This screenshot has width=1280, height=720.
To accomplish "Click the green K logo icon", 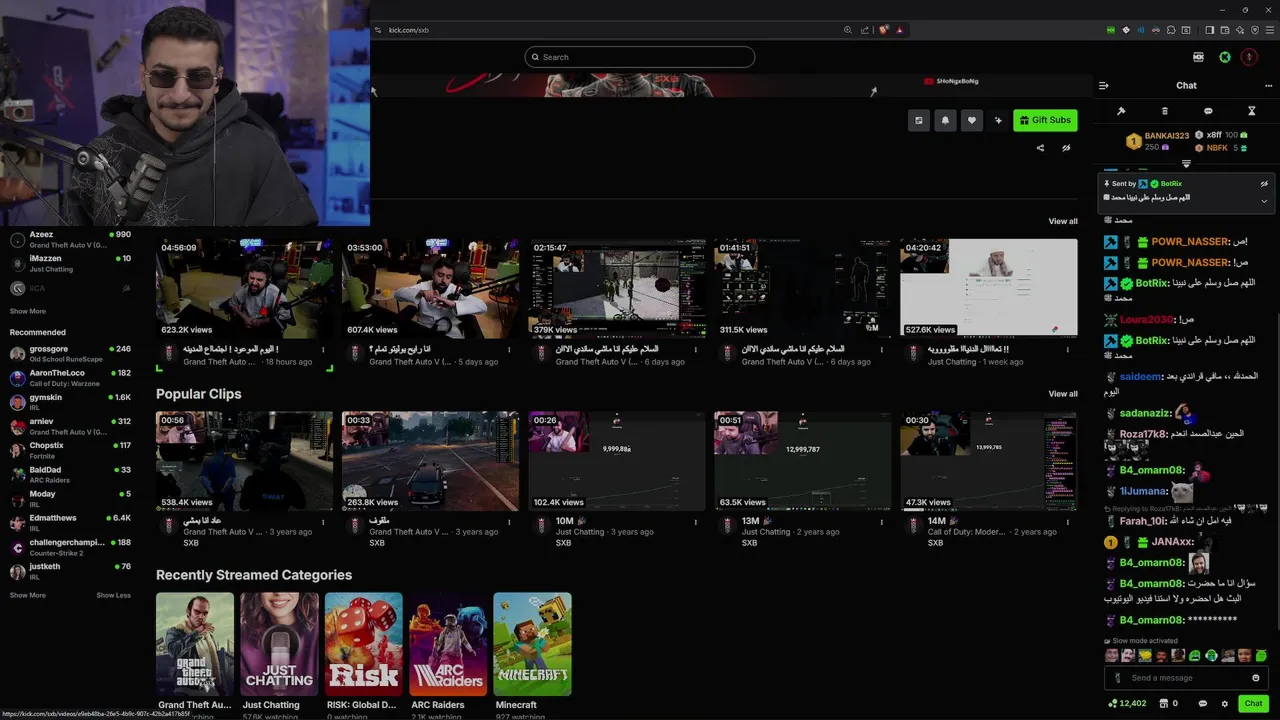I will 1224,57.
